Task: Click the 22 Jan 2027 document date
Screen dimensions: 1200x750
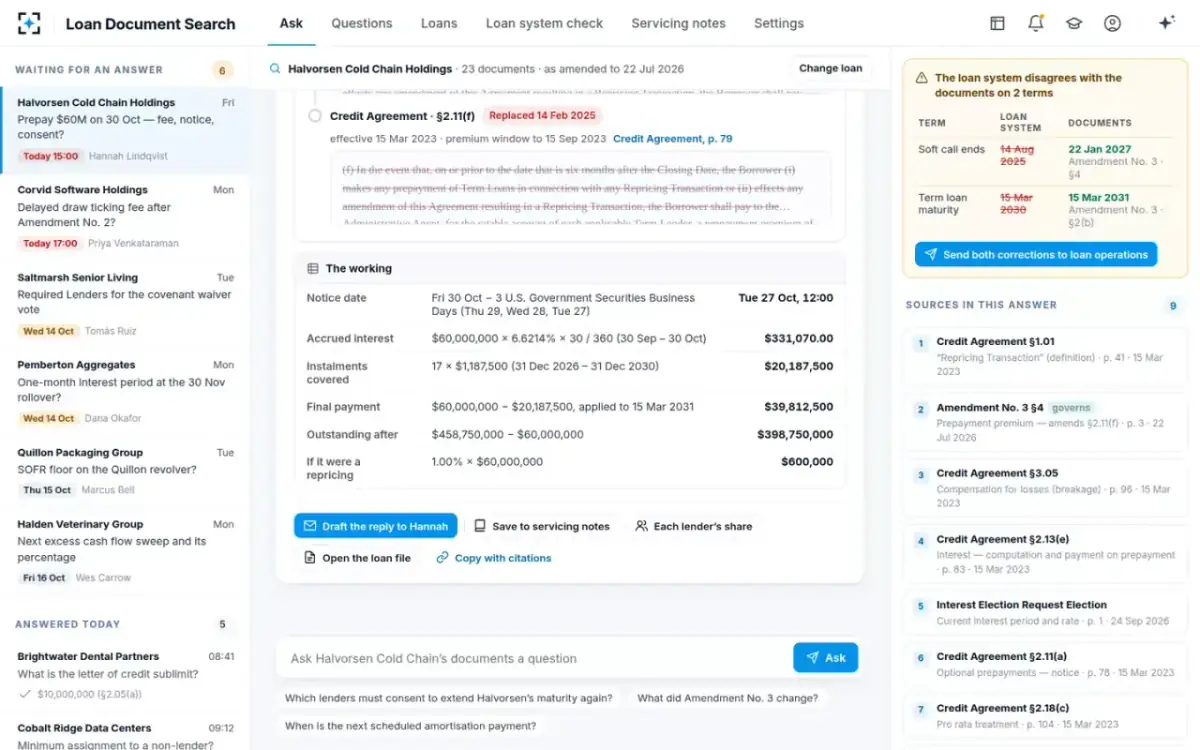Action: (1100, 149)
